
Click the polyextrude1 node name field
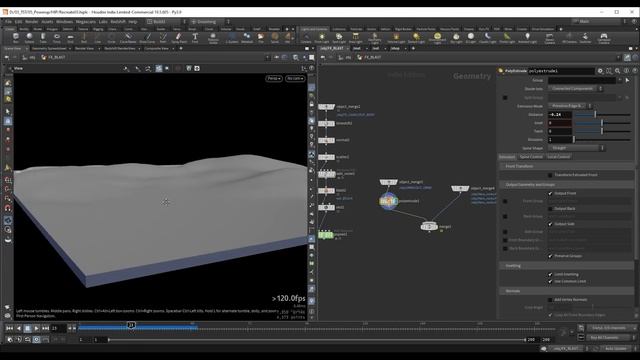click(561, 71)
